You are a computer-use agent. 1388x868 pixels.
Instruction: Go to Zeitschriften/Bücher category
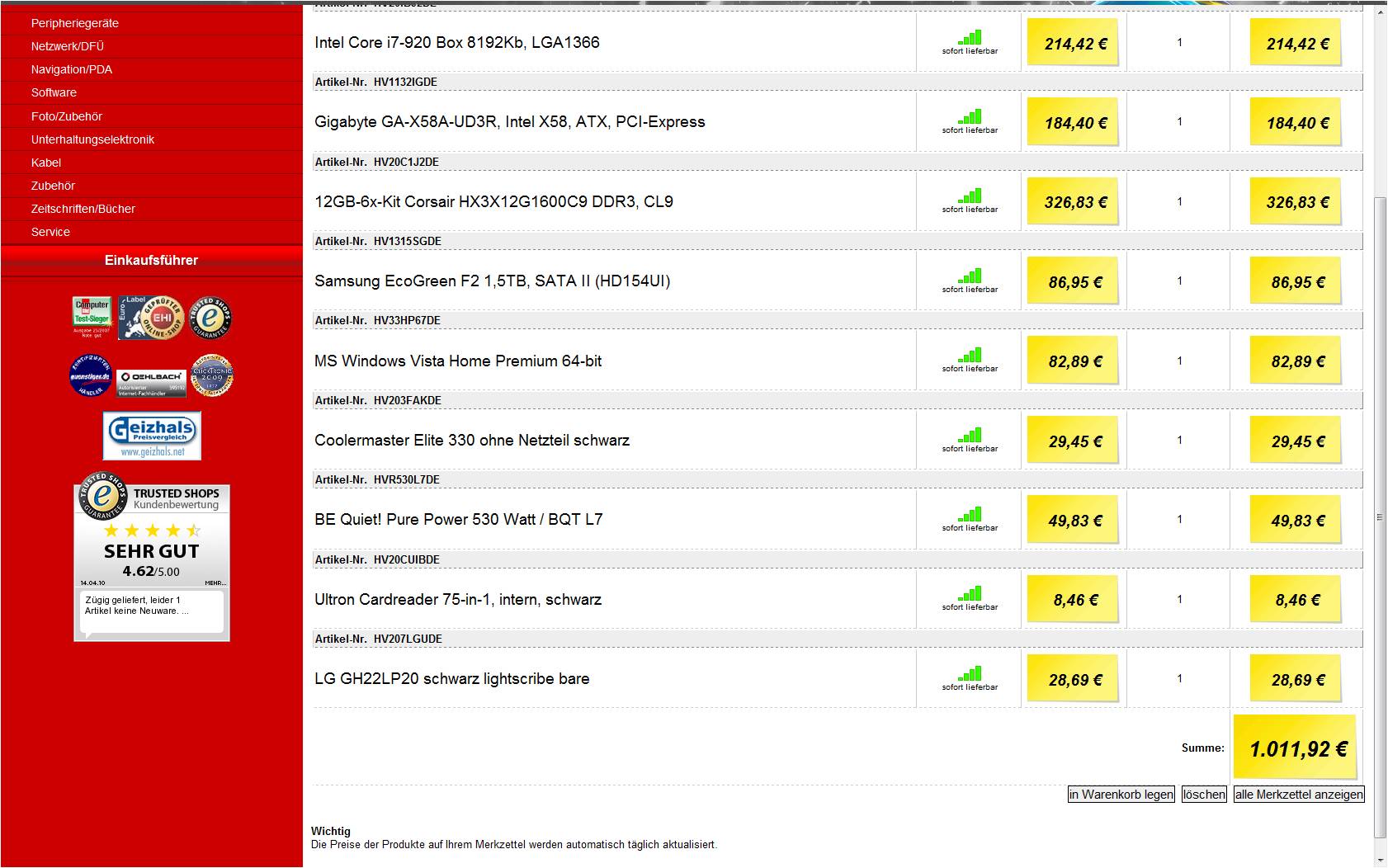point(83,209)
